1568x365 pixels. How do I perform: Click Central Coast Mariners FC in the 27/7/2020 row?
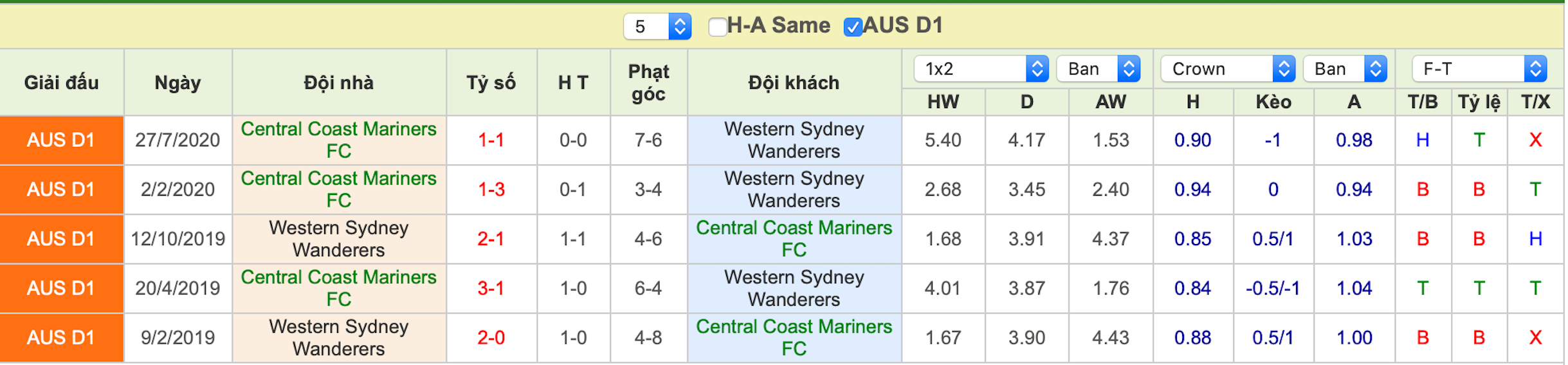tap(339, 140)
